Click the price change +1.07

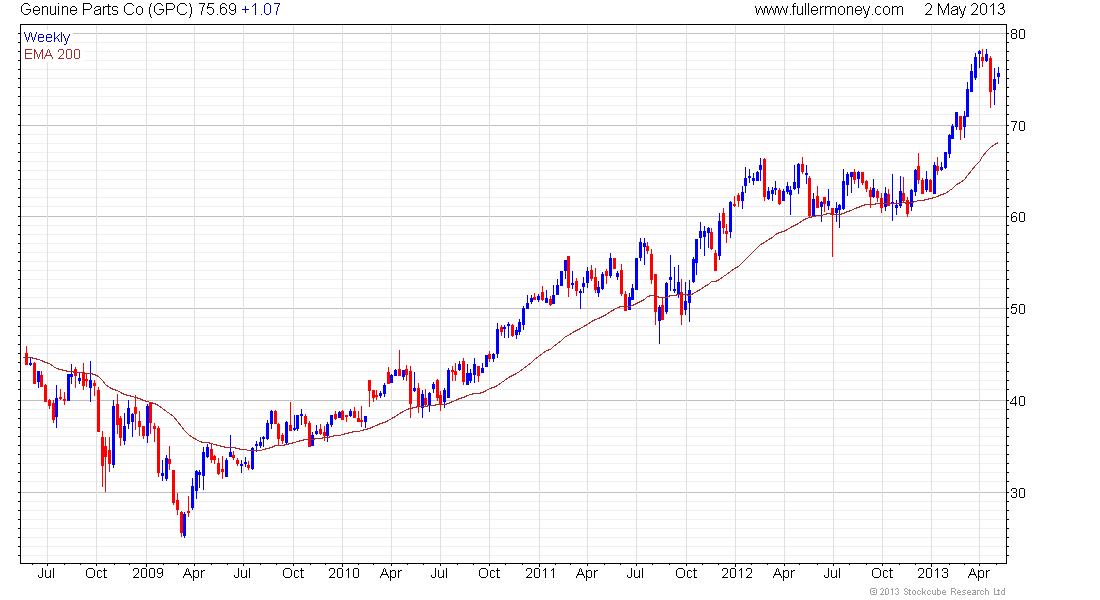[x=261, y=10]
